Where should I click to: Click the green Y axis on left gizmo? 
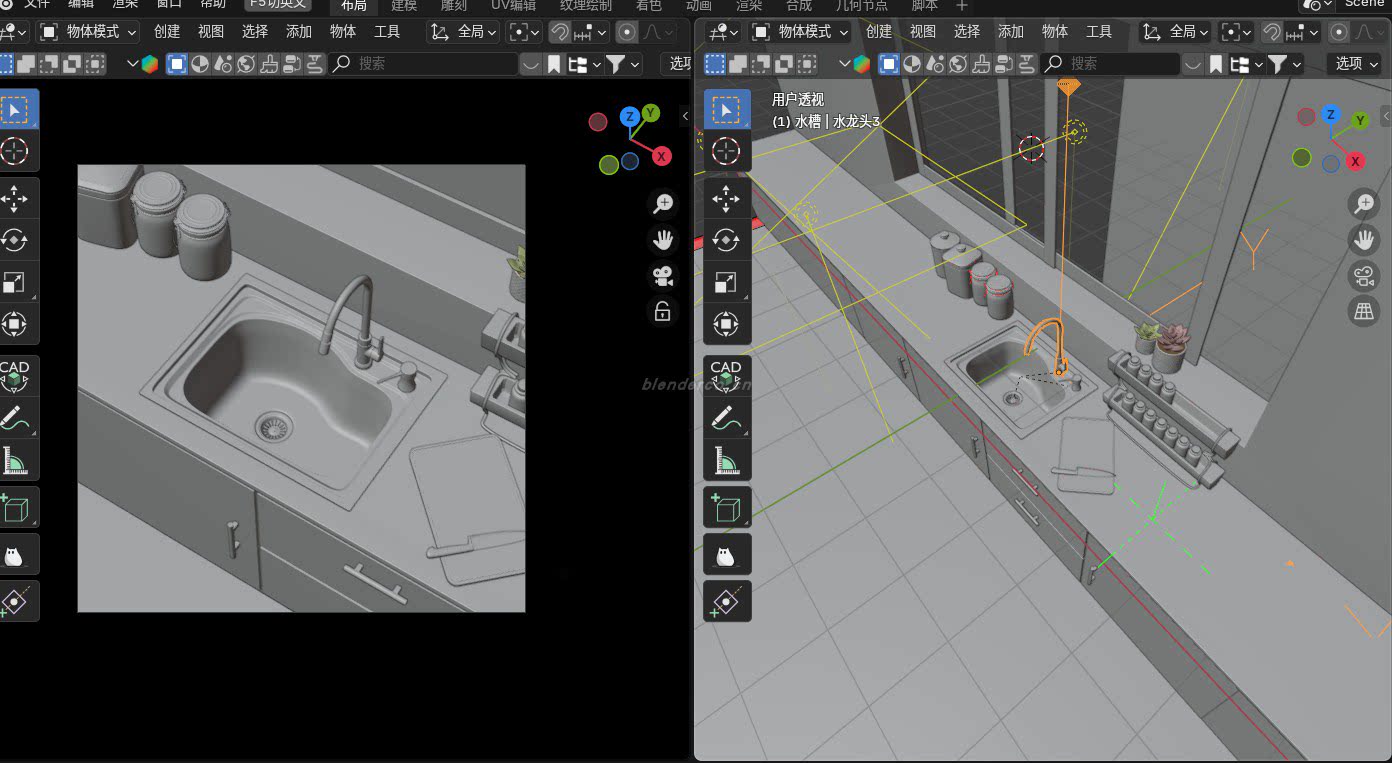click(x=651, y=112)
